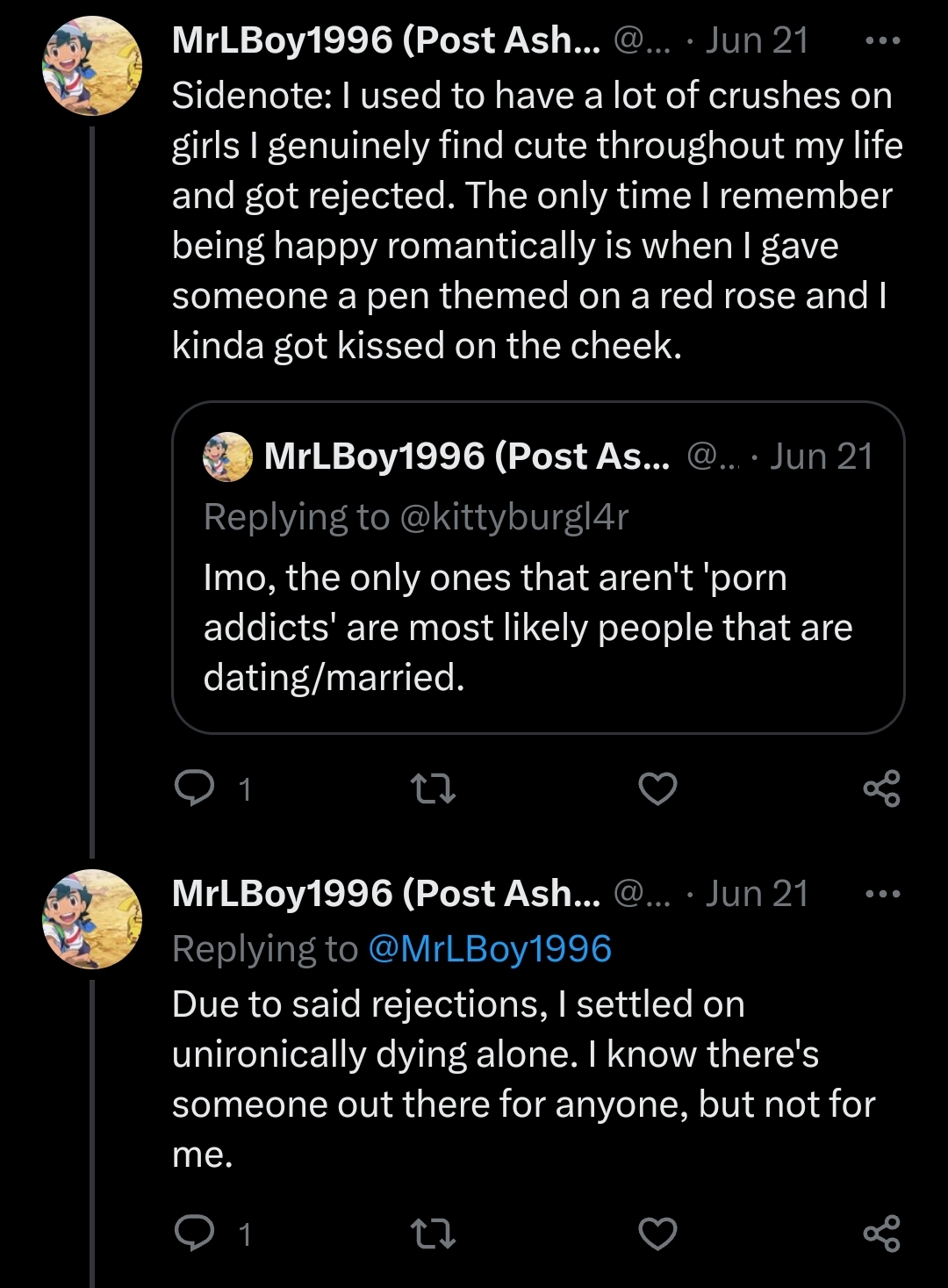Like the first tweet about crushes

tap(657, 788)
